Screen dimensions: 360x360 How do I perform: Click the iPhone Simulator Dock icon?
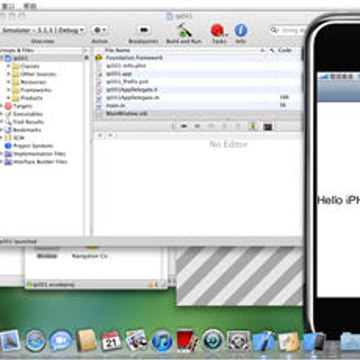[x=315, y=341]
